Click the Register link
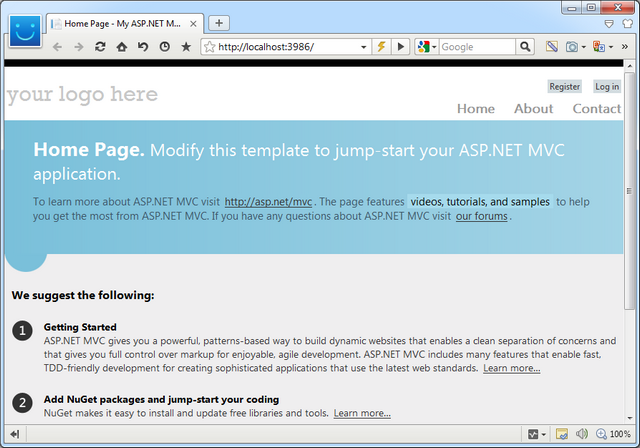This screenshot has height=448, width=640. coord(564,86)
